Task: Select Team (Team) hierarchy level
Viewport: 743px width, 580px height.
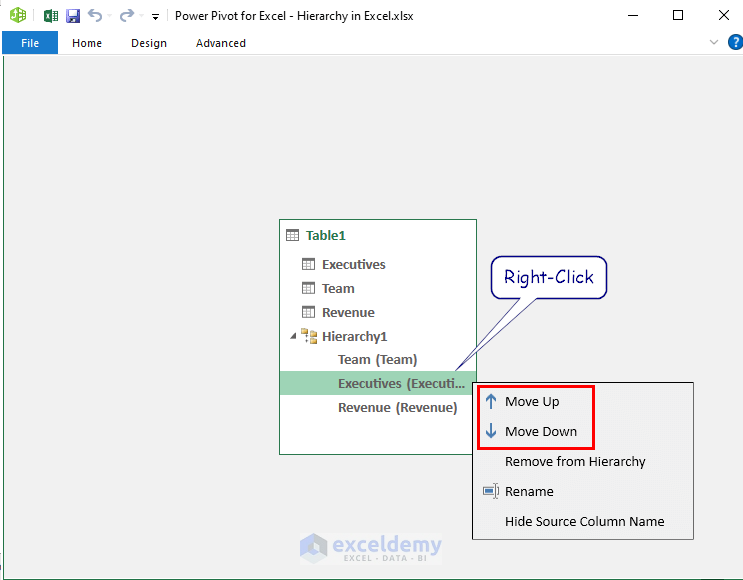Action: 378,360
